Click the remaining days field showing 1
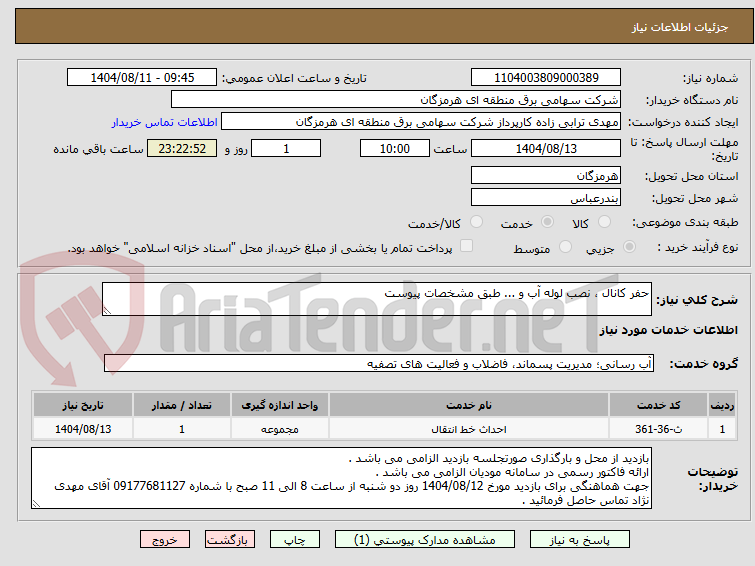Screen dimensions: 755x566 286,148
